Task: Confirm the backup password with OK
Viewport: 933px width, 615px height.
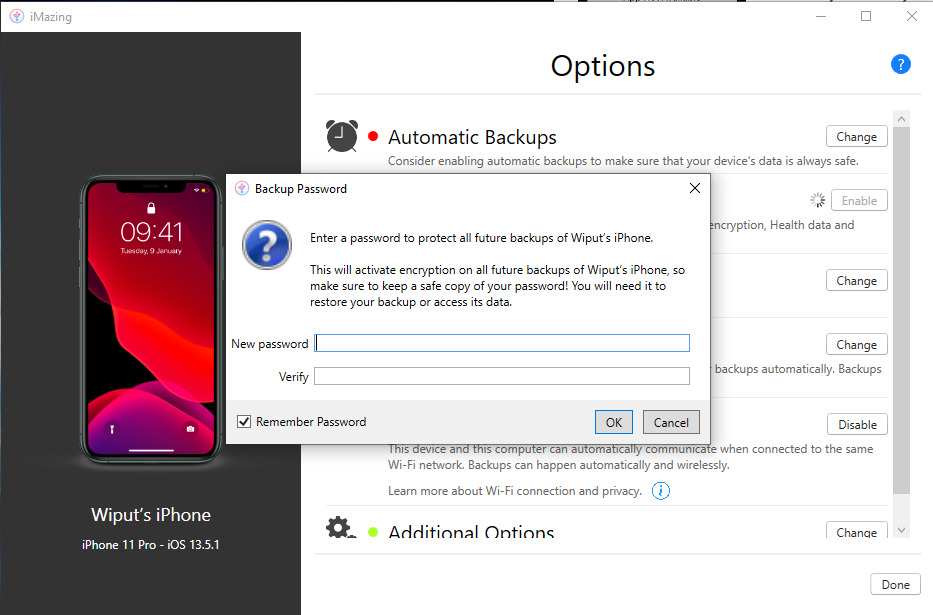Action: coord(613,422)
